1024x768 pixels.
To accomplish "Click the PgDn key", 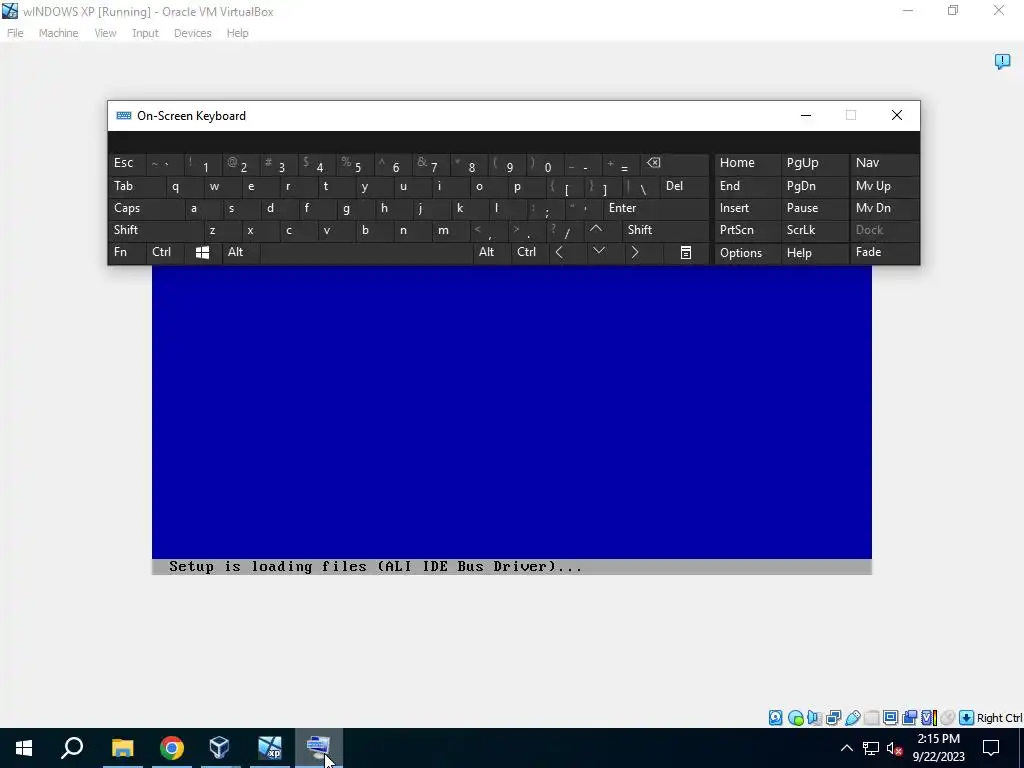I will click(x=814, y=186).
